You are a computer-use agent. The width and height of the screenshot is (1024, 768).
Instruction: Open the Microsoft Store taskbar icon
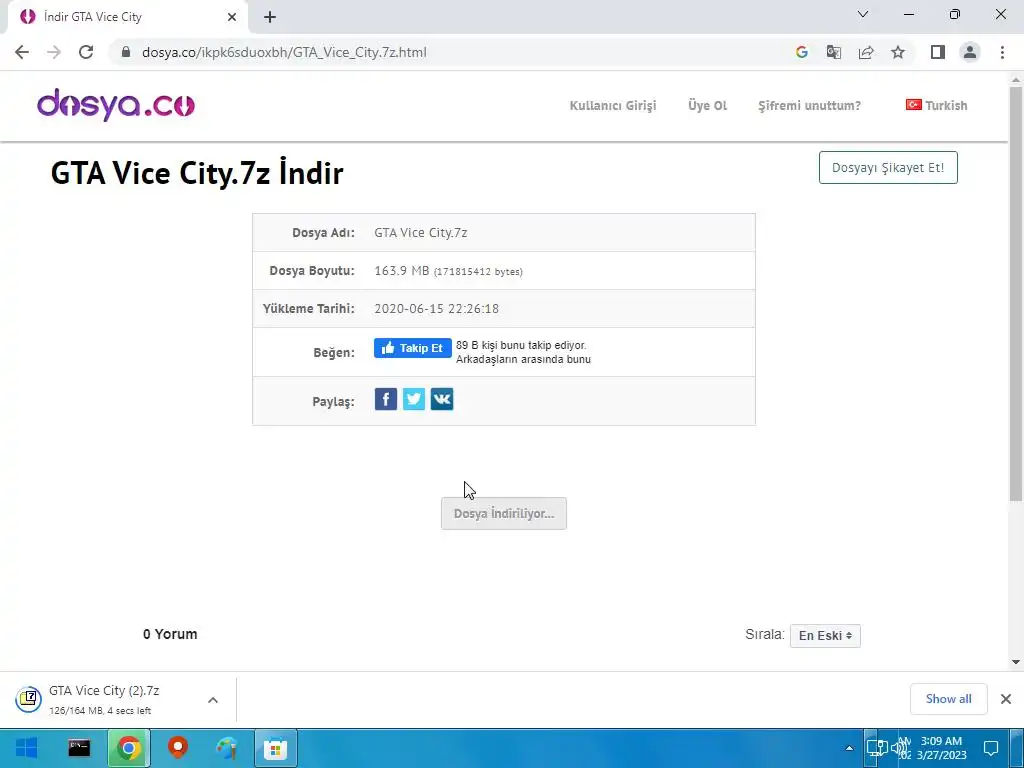click(276, 748)
